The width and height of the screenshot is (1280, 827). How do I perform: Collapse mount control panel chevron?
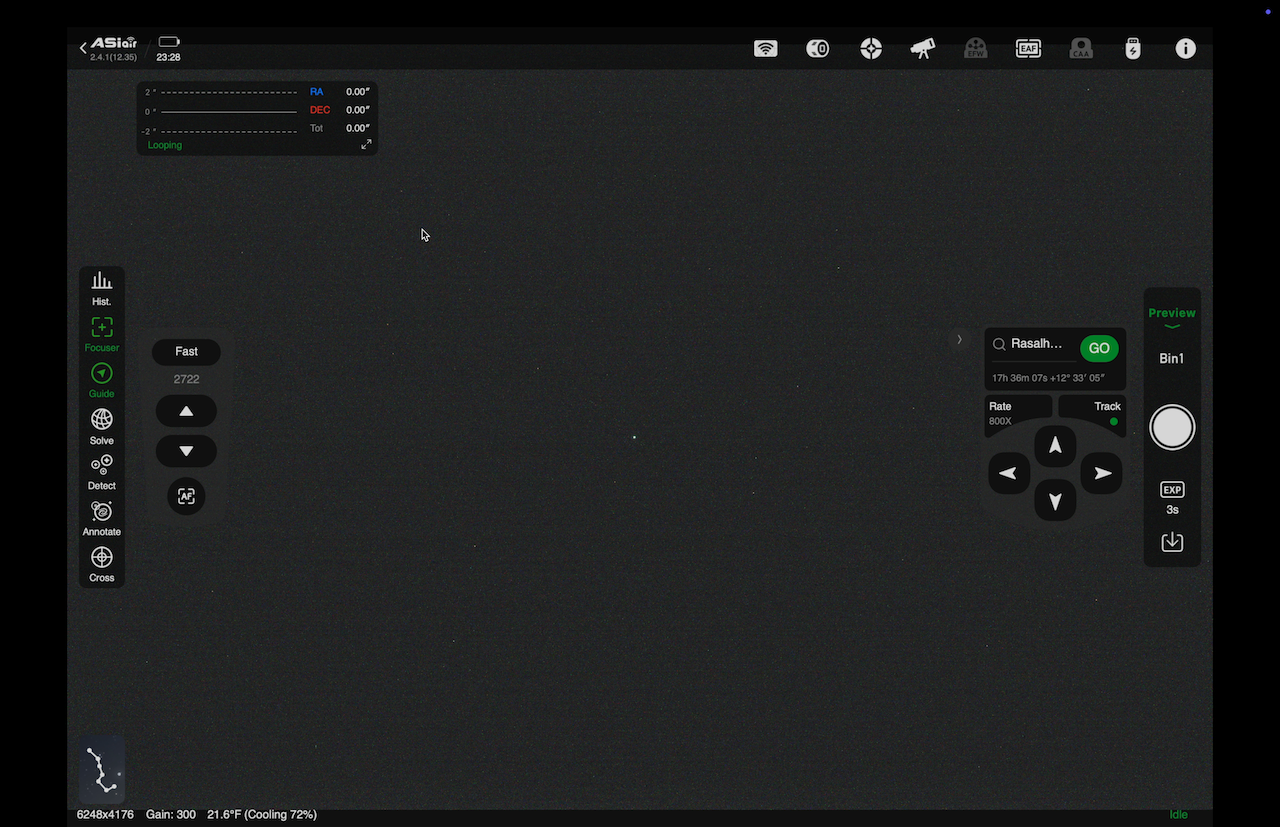click(959, 340)
